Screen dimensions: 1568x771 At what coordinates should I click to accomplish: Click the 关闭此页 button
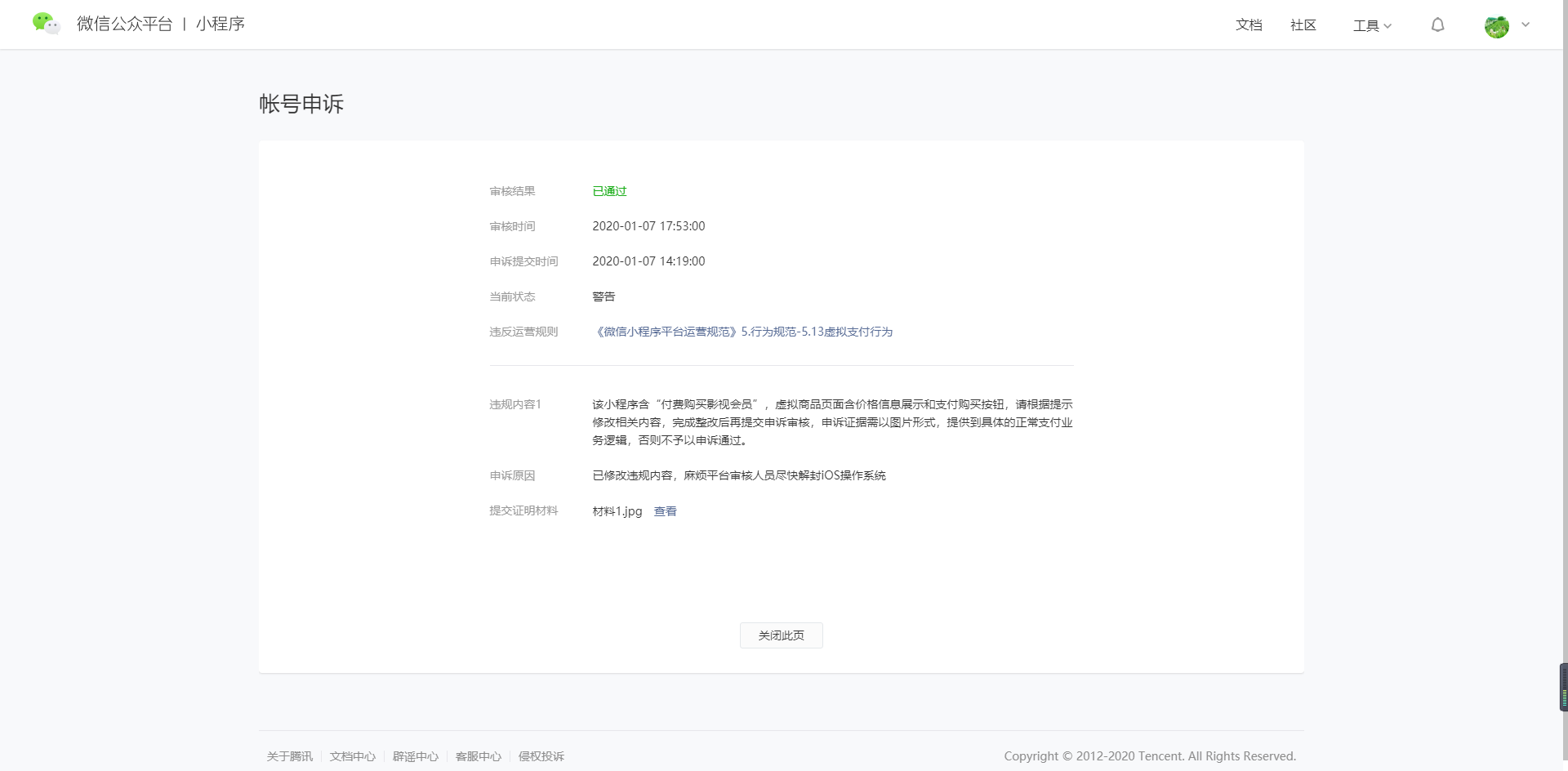pos(782,635)
